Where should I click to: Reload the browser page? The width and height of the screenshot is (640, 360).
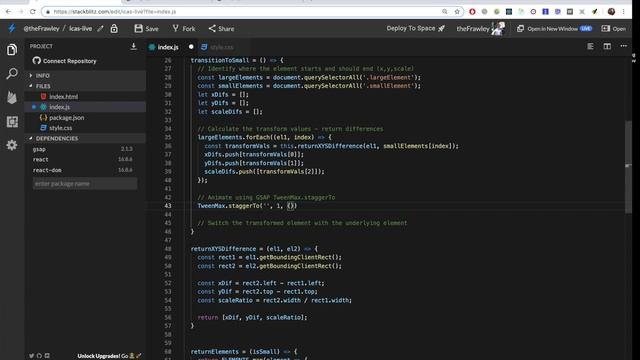pyautogui.click(x=33, y=11)
